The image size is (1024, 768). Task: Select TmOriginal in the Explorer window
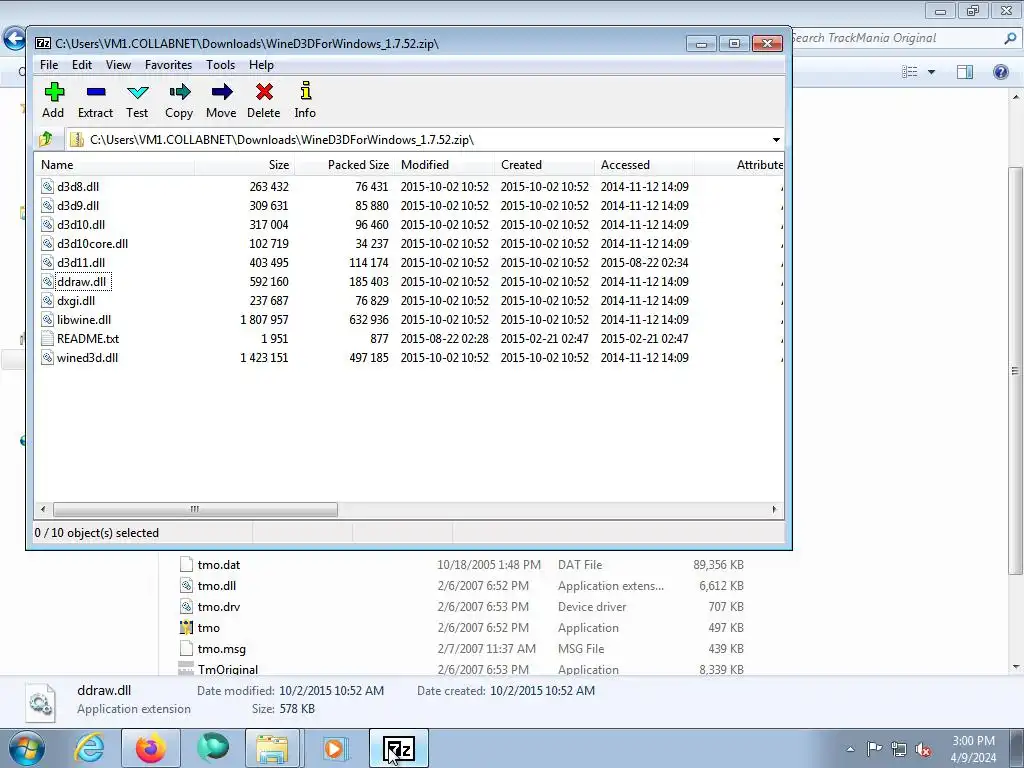click(x=228, y=669)
